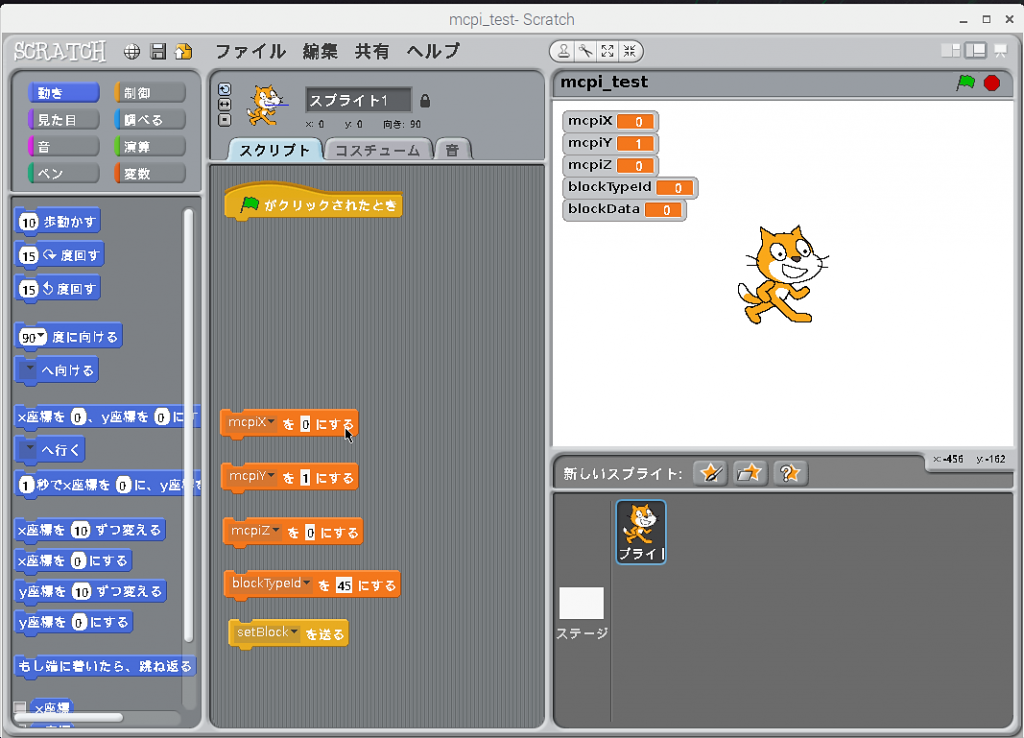Paint a new sprite

click(x=710, y=473)
